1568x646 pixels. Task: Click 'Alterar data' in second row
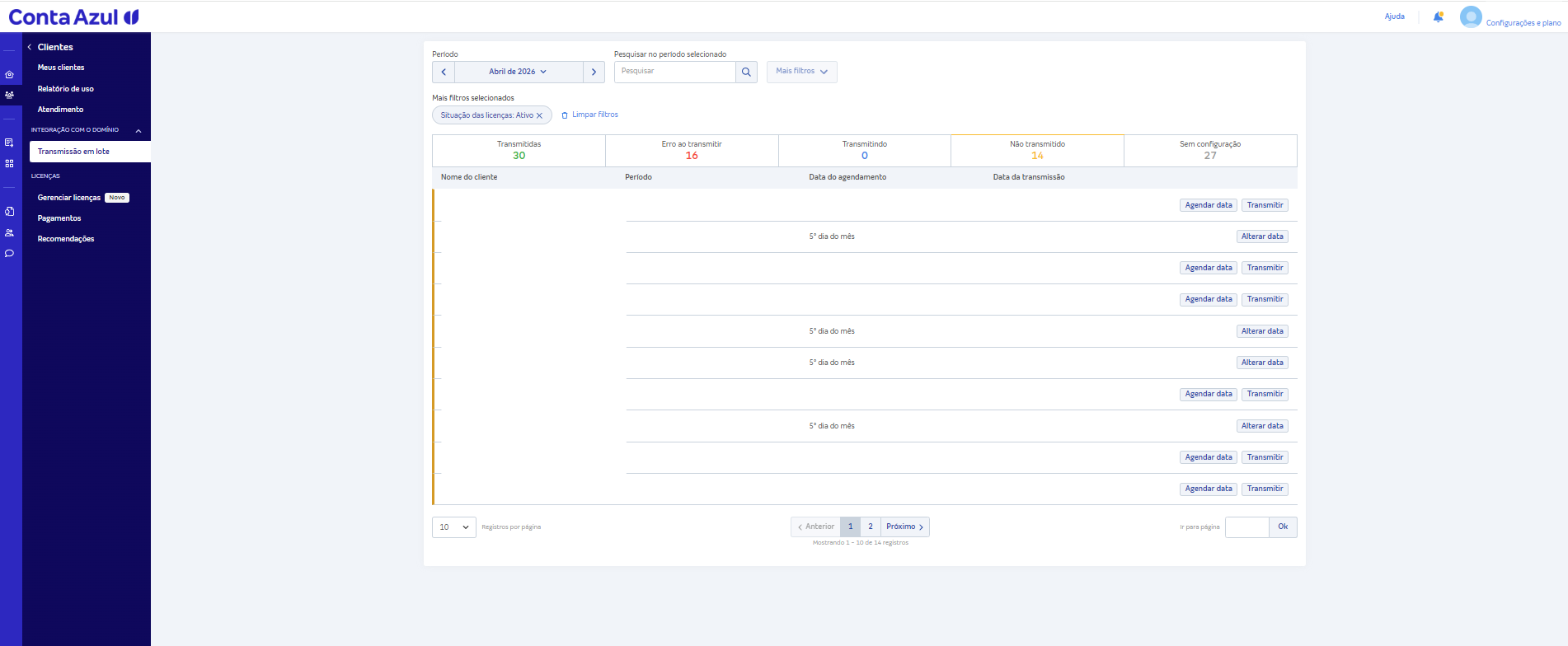coord(1262,236)
